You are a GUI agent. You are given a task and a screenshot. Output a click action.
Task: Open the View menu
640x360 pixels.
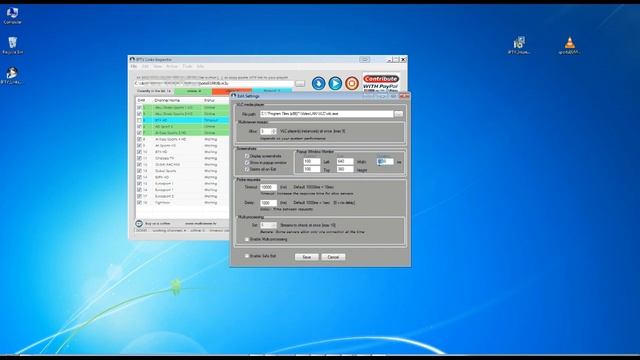click(158, 66)
